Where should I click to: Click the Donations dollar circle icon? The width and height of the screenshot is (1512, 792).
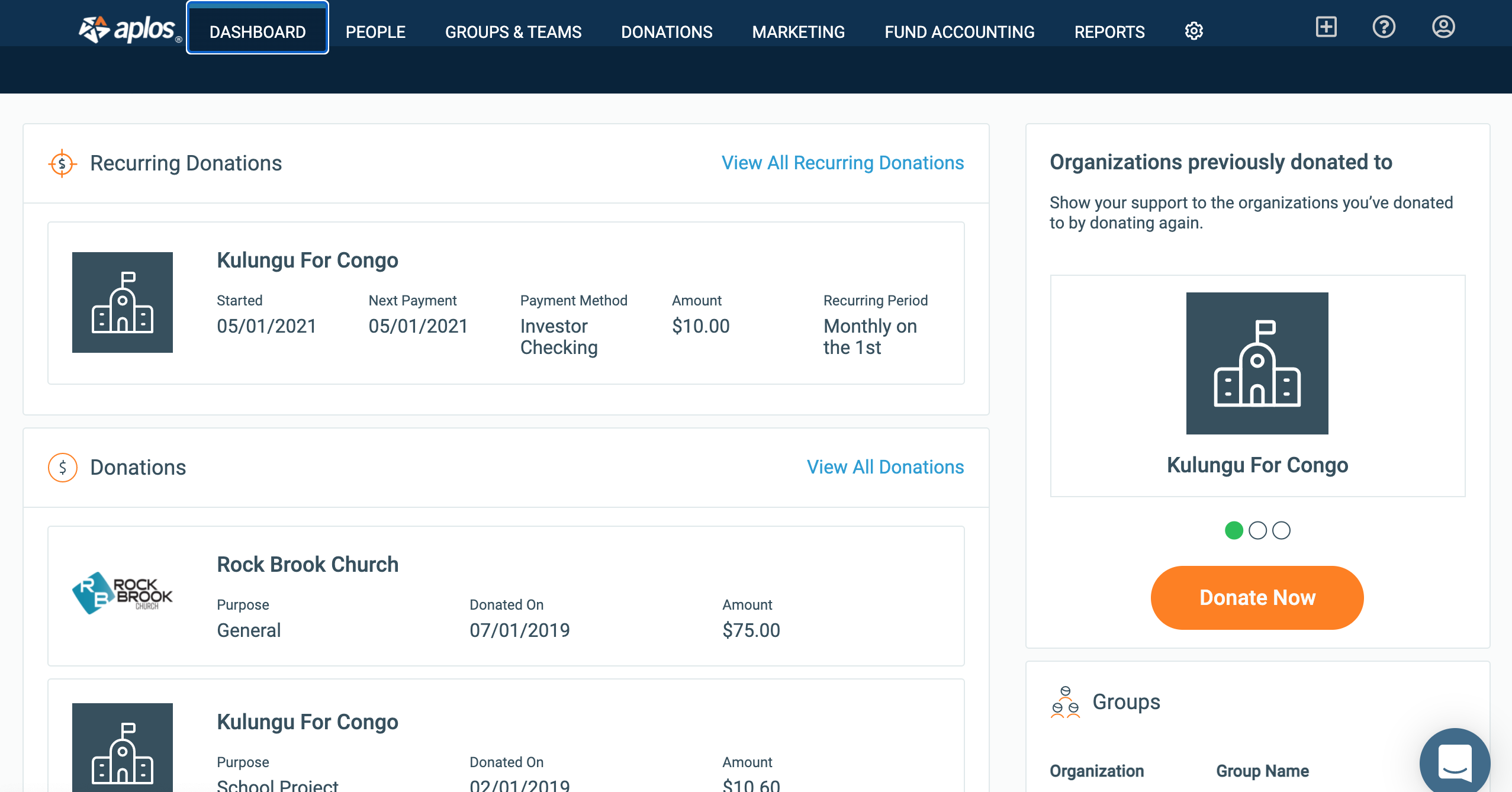(x=62, y=468)
